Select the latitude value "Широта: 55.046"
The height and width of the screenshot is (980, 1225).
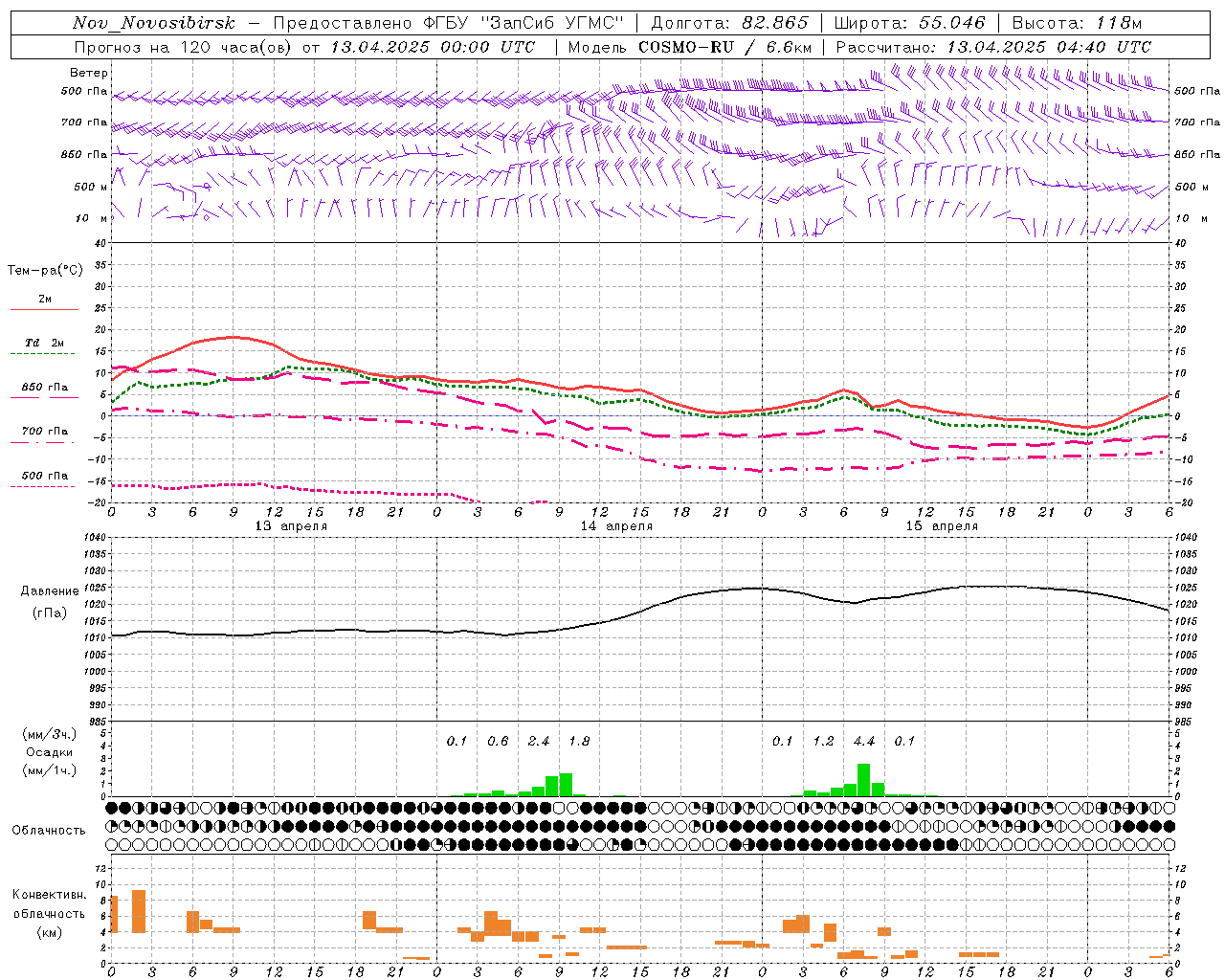(909, 23)
